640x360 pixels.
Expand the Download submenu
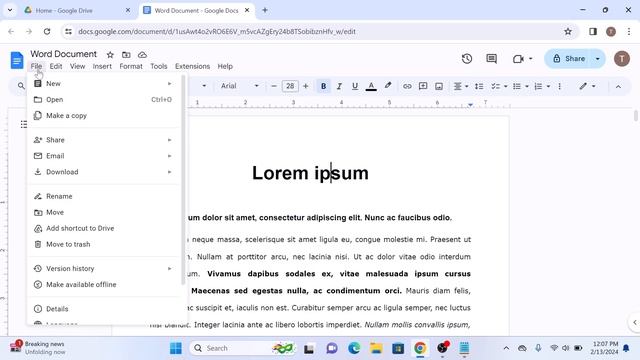pos(104,172)
